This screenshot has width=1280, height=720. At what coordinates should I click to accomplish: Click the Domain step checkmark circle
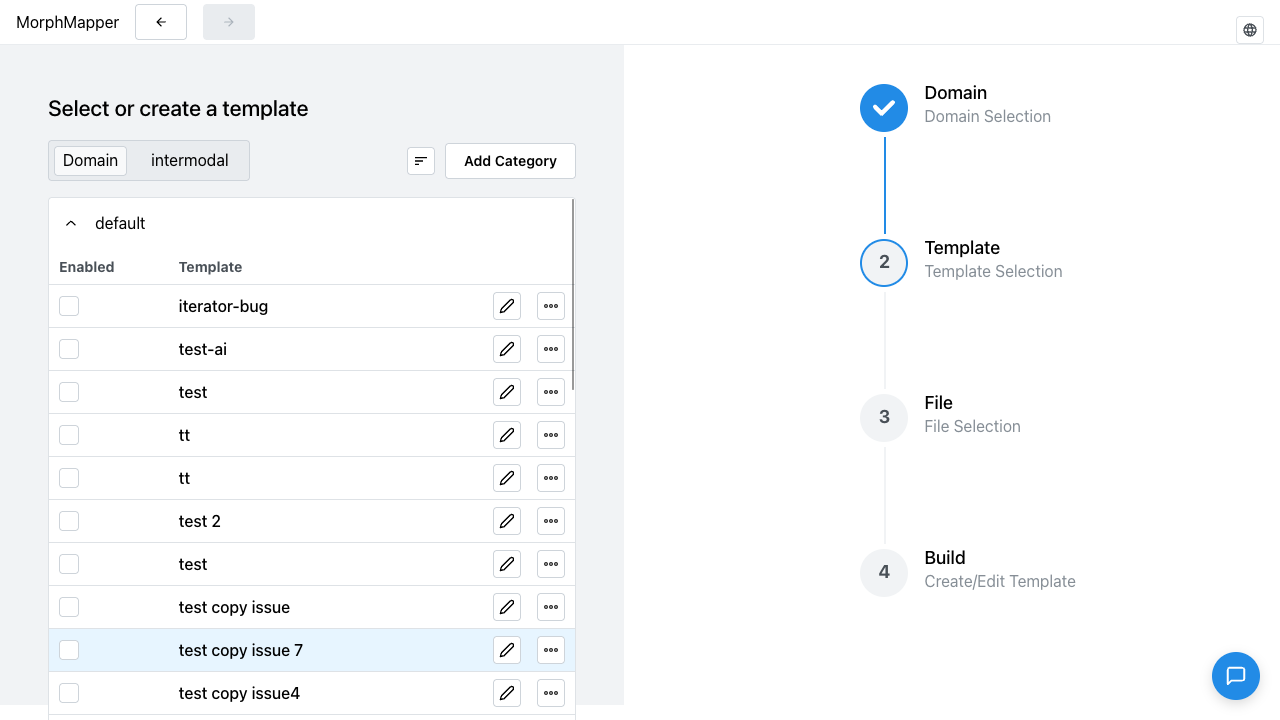(884, 108)
